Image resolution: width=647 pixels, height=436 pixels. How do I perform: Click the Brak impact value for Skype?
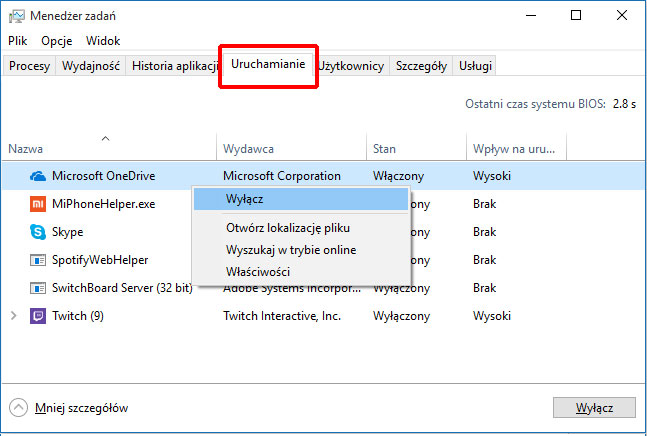pyautogui.click(x=484, y=232)
